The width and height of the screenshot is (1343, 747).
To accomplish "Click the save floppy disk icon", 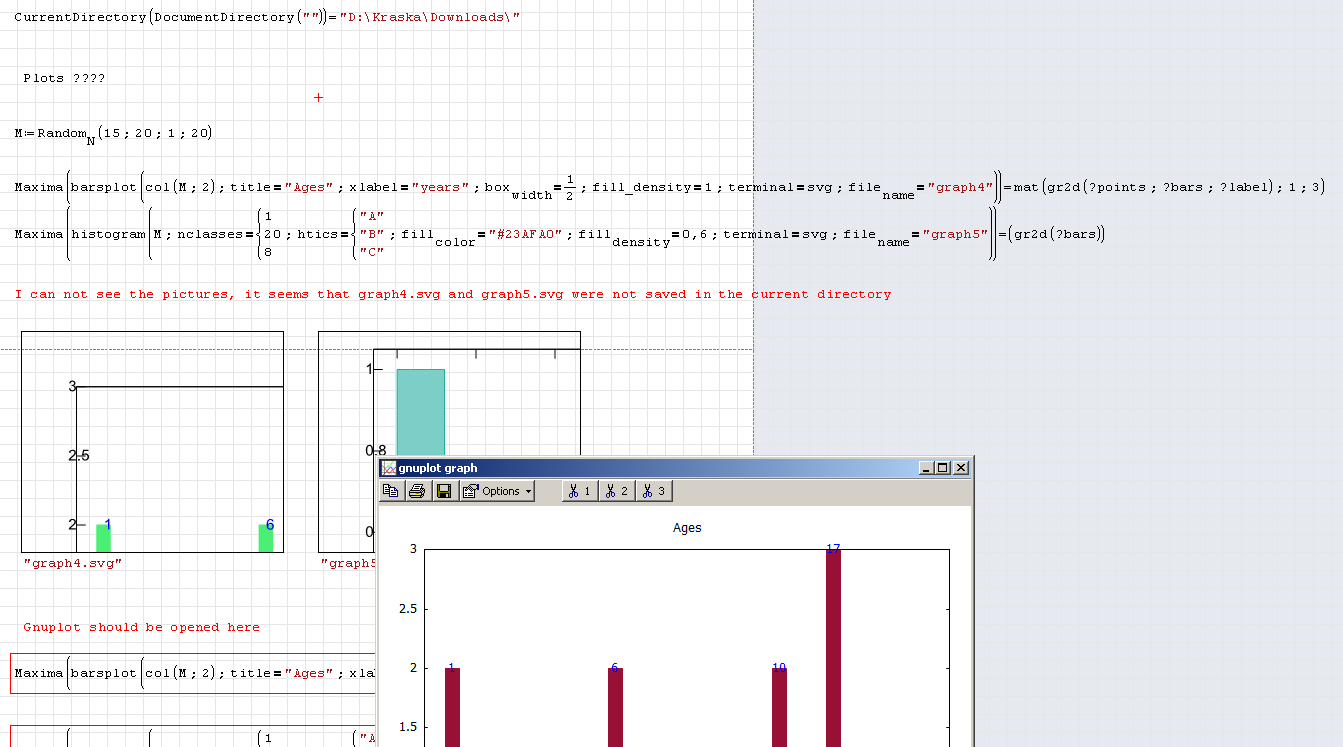I will tap(444, 491).
